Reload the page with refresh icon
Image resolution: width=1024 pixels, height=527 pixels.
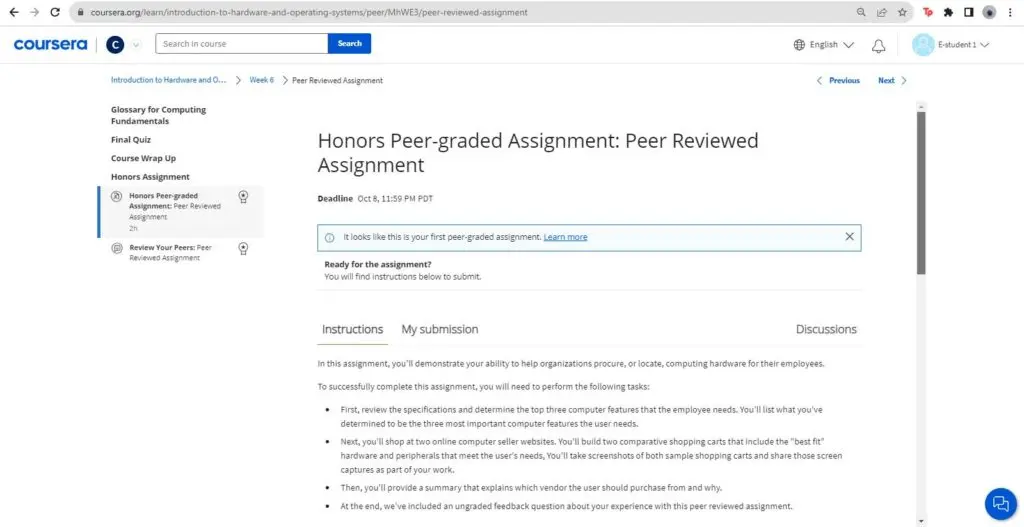pyautogui.click(x=56, y=12)
